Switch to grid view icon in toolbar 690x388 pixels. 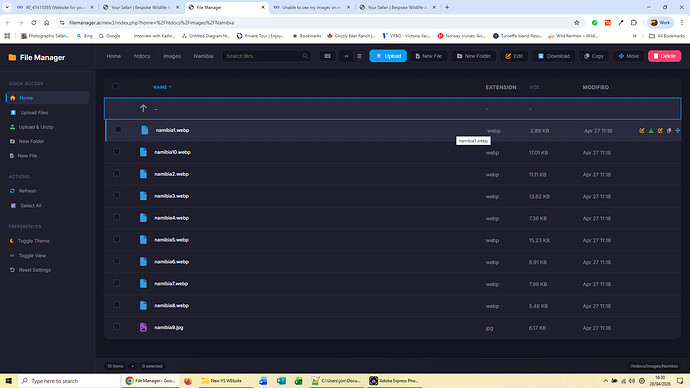click(346, 56)
